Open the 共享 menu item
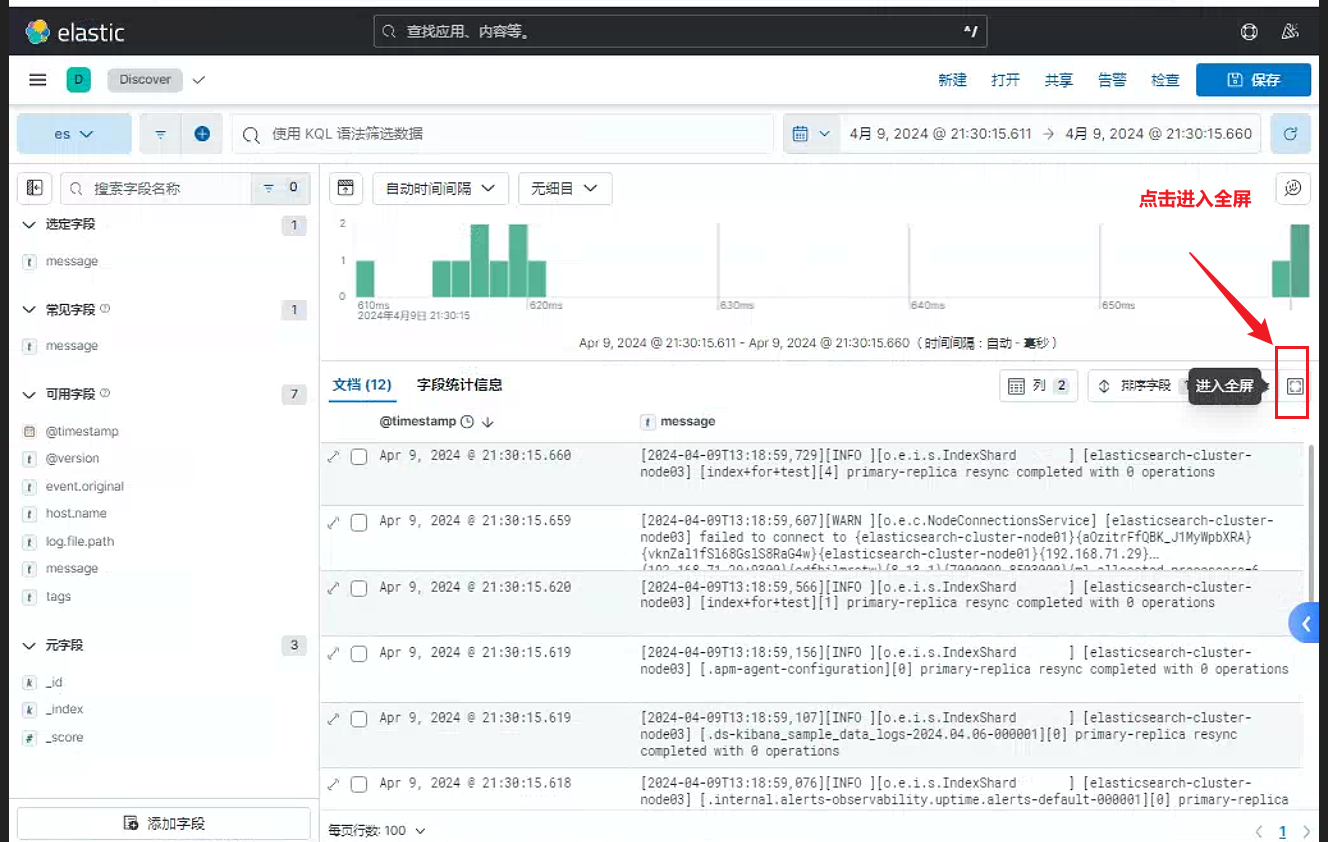Image resolution: width=1328 pixels, height=842 pixels. [x=1059, y=80]
